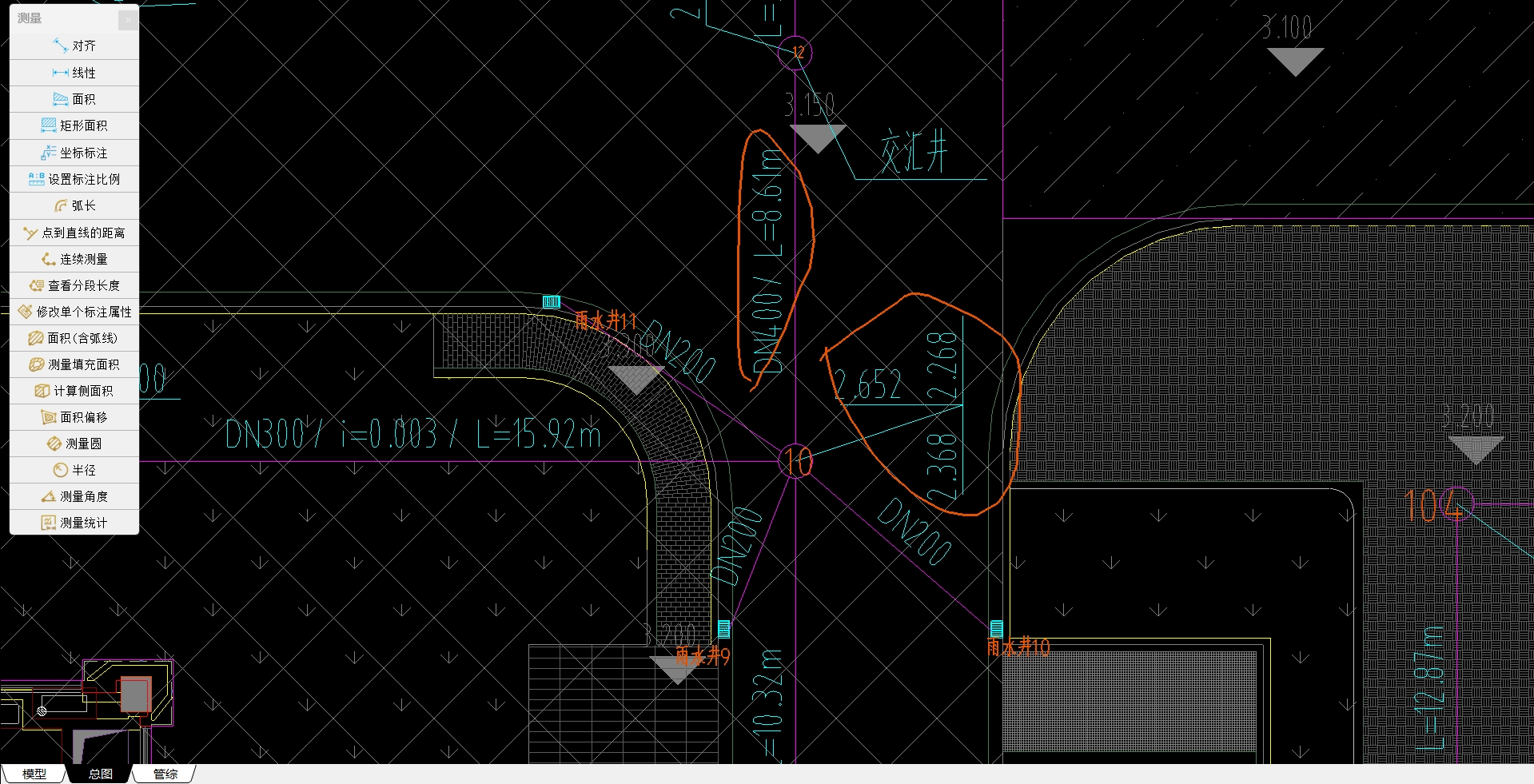Select the orange node label 104
This screenshot has width=1534, height=784.
pyautogui.click(x=1436, y=505)
